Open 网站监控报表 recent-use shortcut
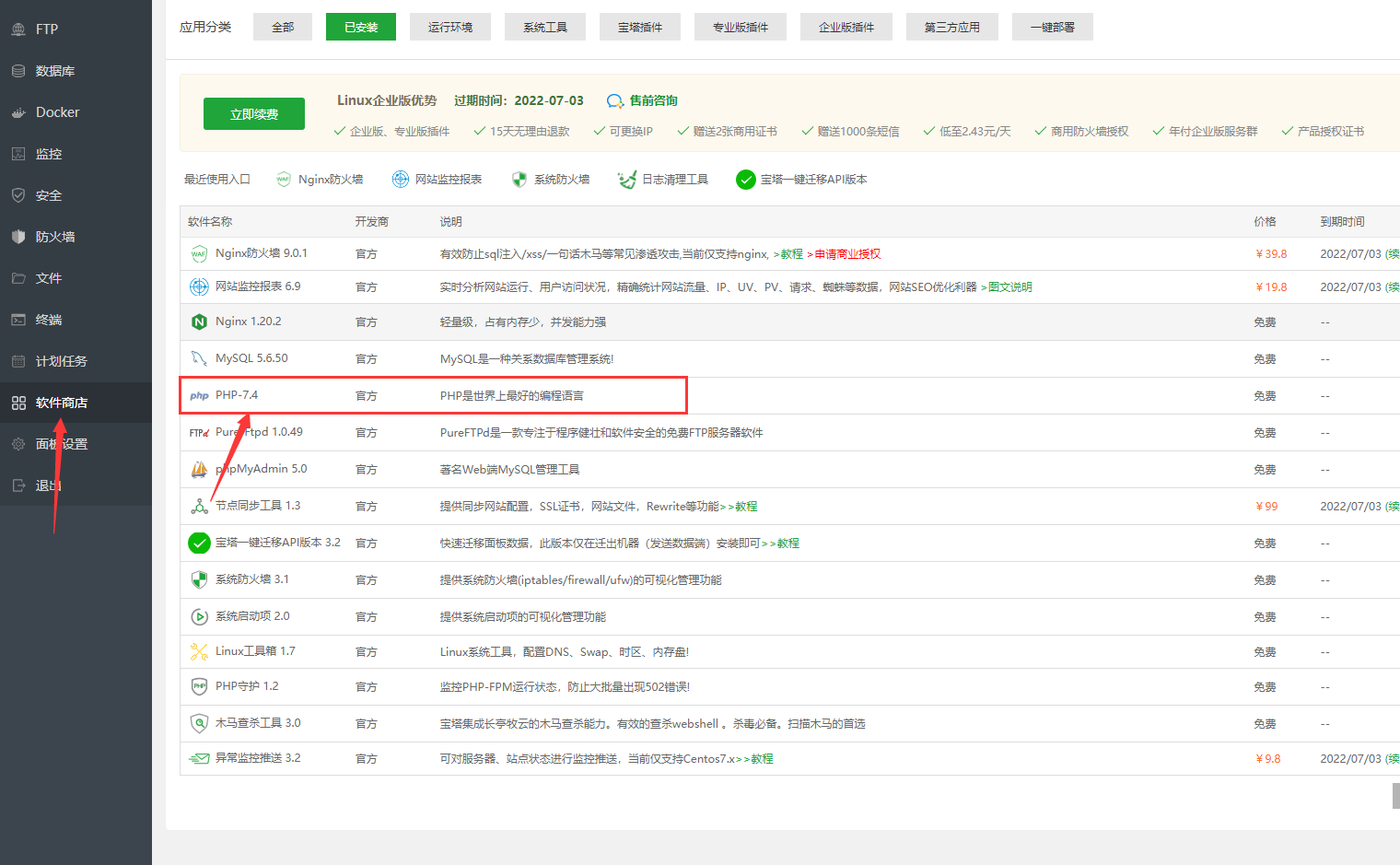 tap(437, 180)
